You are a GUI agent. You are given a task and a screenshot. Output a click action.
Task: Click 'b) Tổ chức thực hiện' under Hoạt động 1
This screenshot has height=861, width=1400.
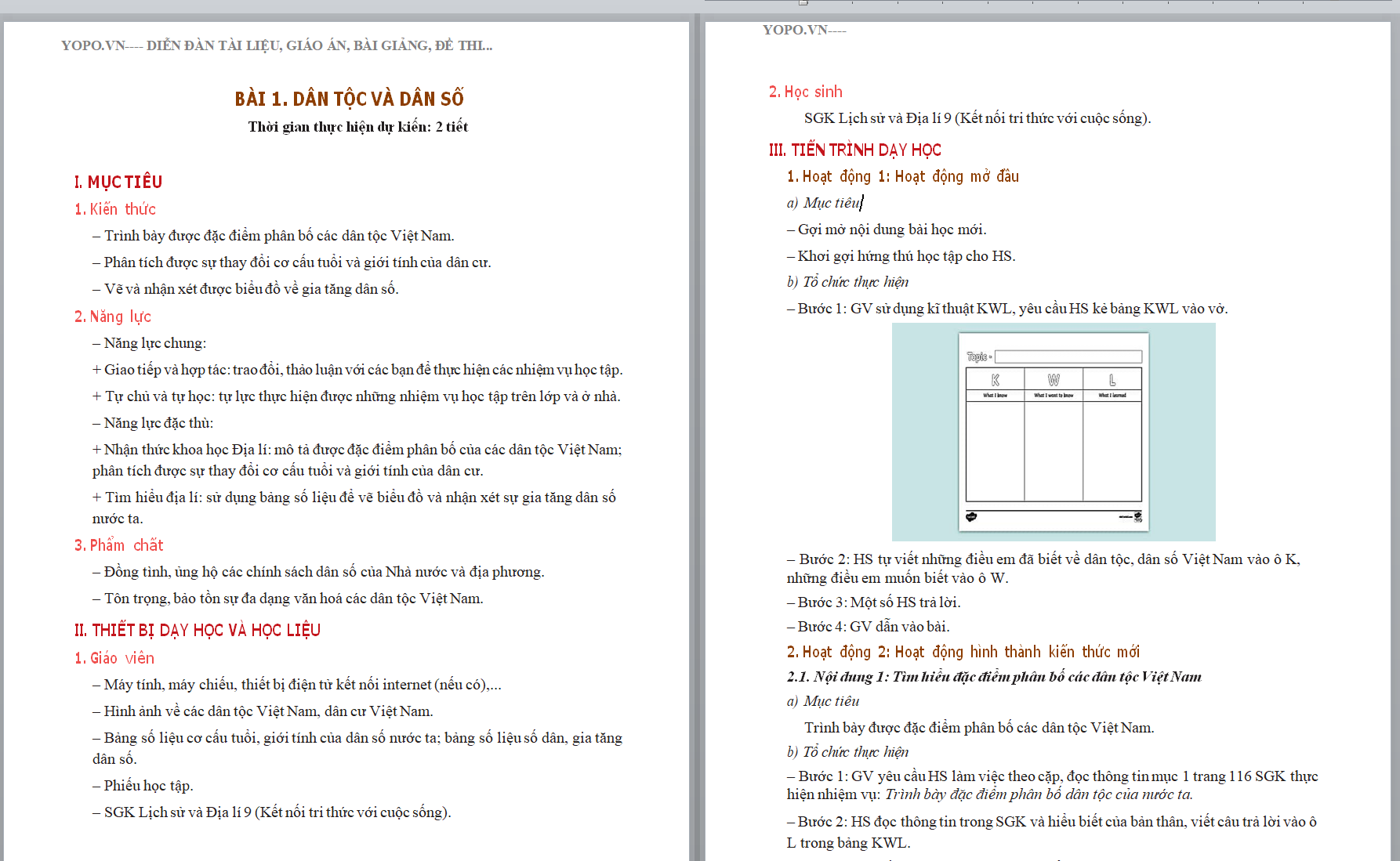pyautogui.click(x=848, y=282)
